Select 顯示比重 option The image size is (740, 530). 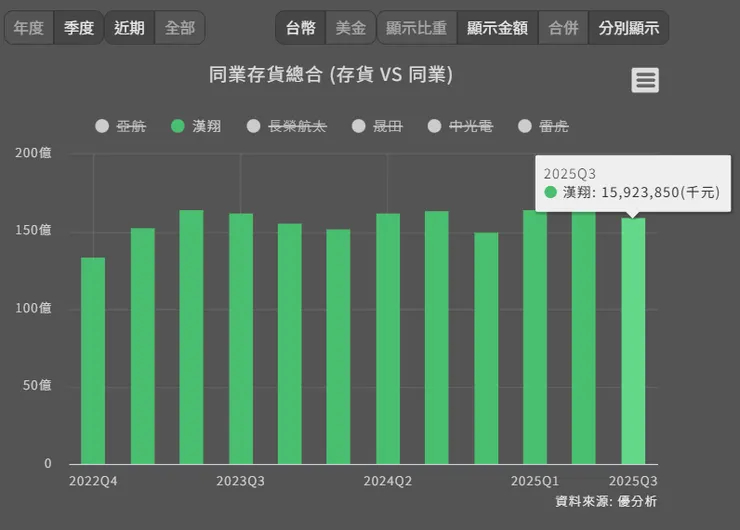(417, 28)
